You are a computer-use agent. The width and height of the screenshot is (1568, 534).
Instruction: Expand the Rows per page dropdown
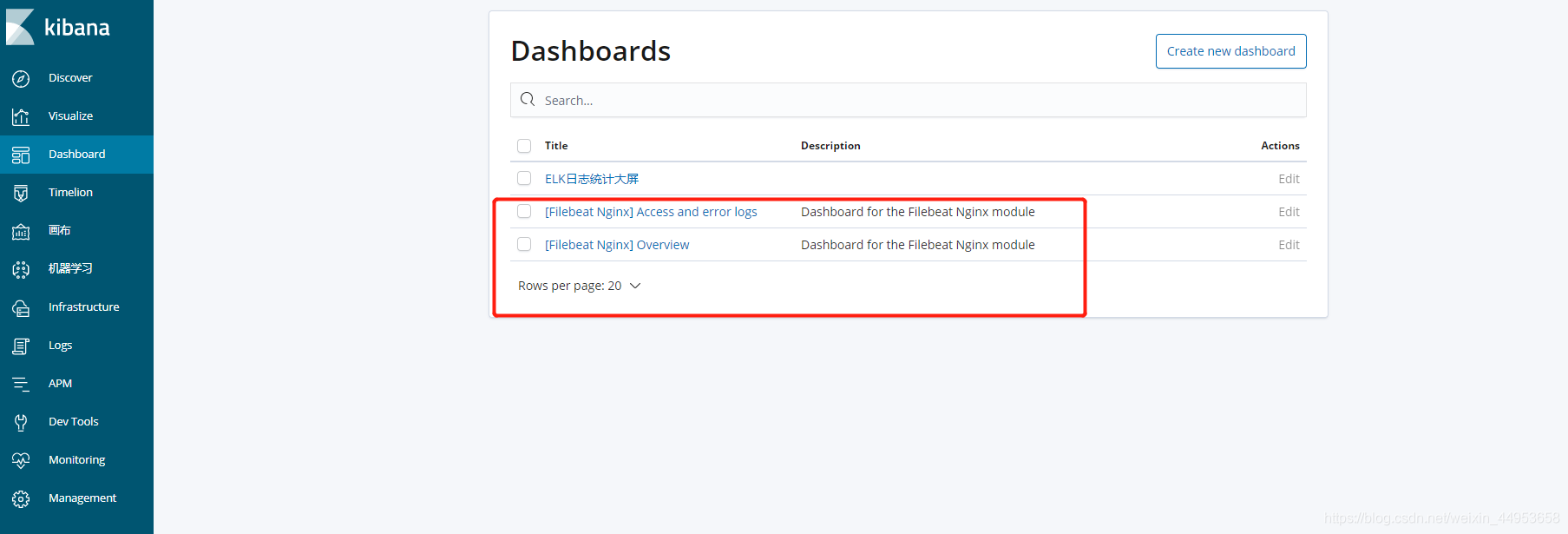tap(579, 286)
